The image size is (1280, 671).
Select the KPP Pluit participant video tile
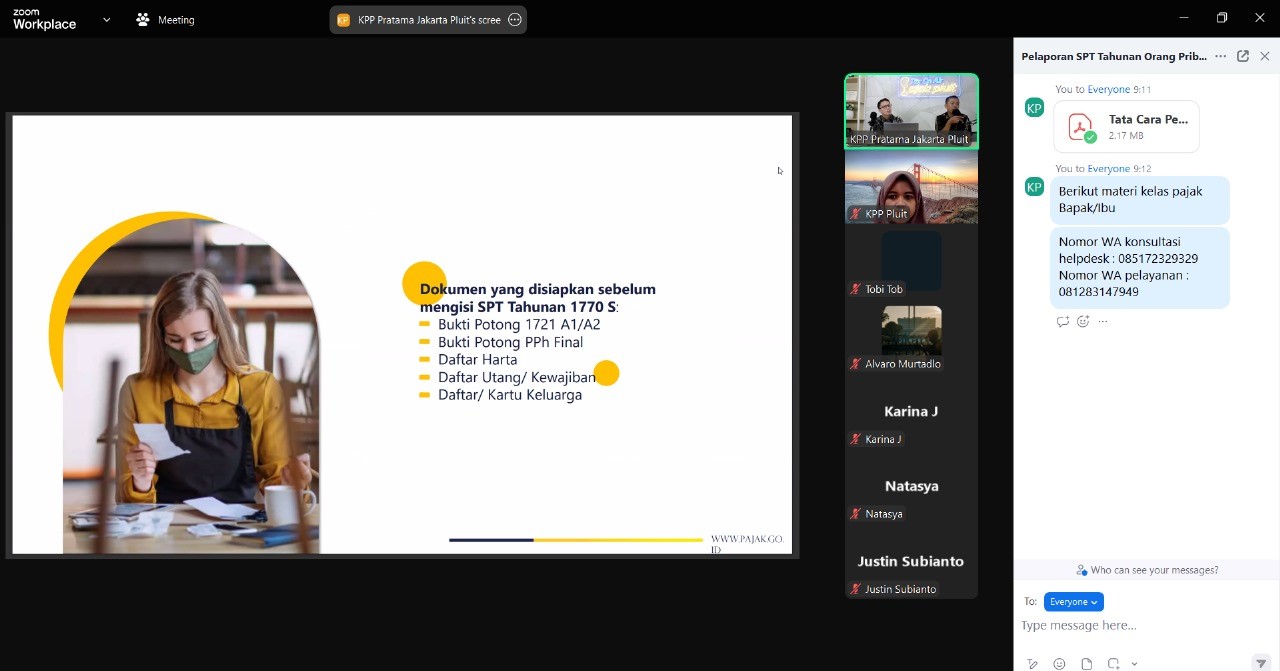tap(911, 186)
